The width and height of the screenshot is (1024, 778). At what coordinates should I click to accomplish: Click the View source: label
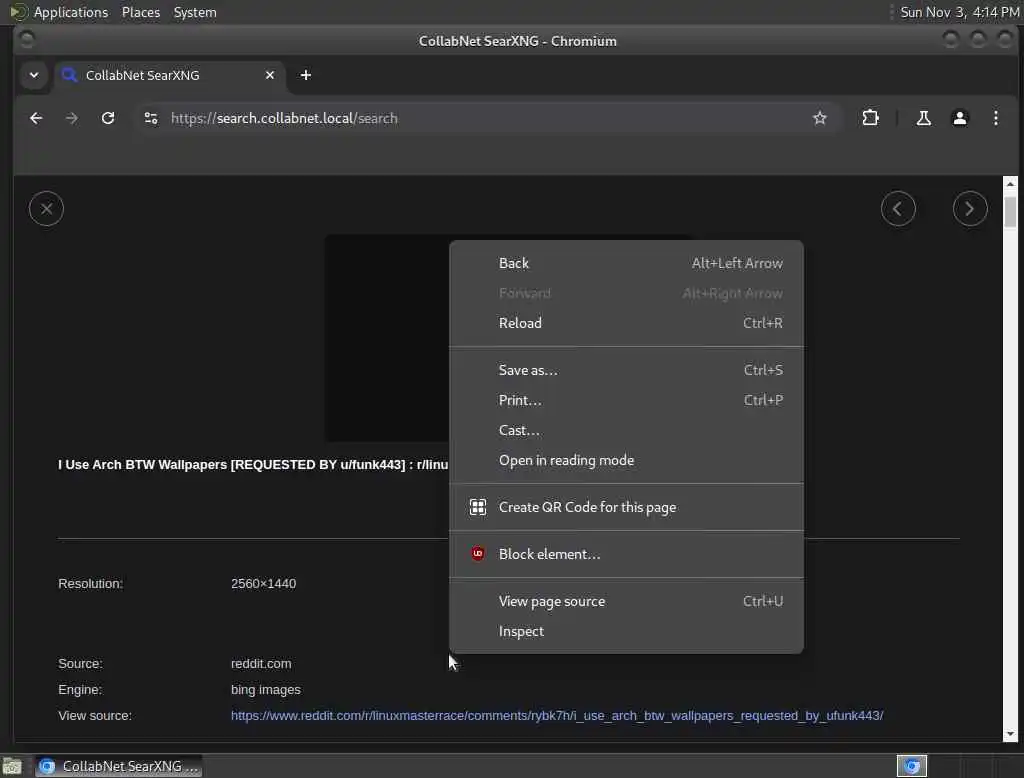point(95,715)
